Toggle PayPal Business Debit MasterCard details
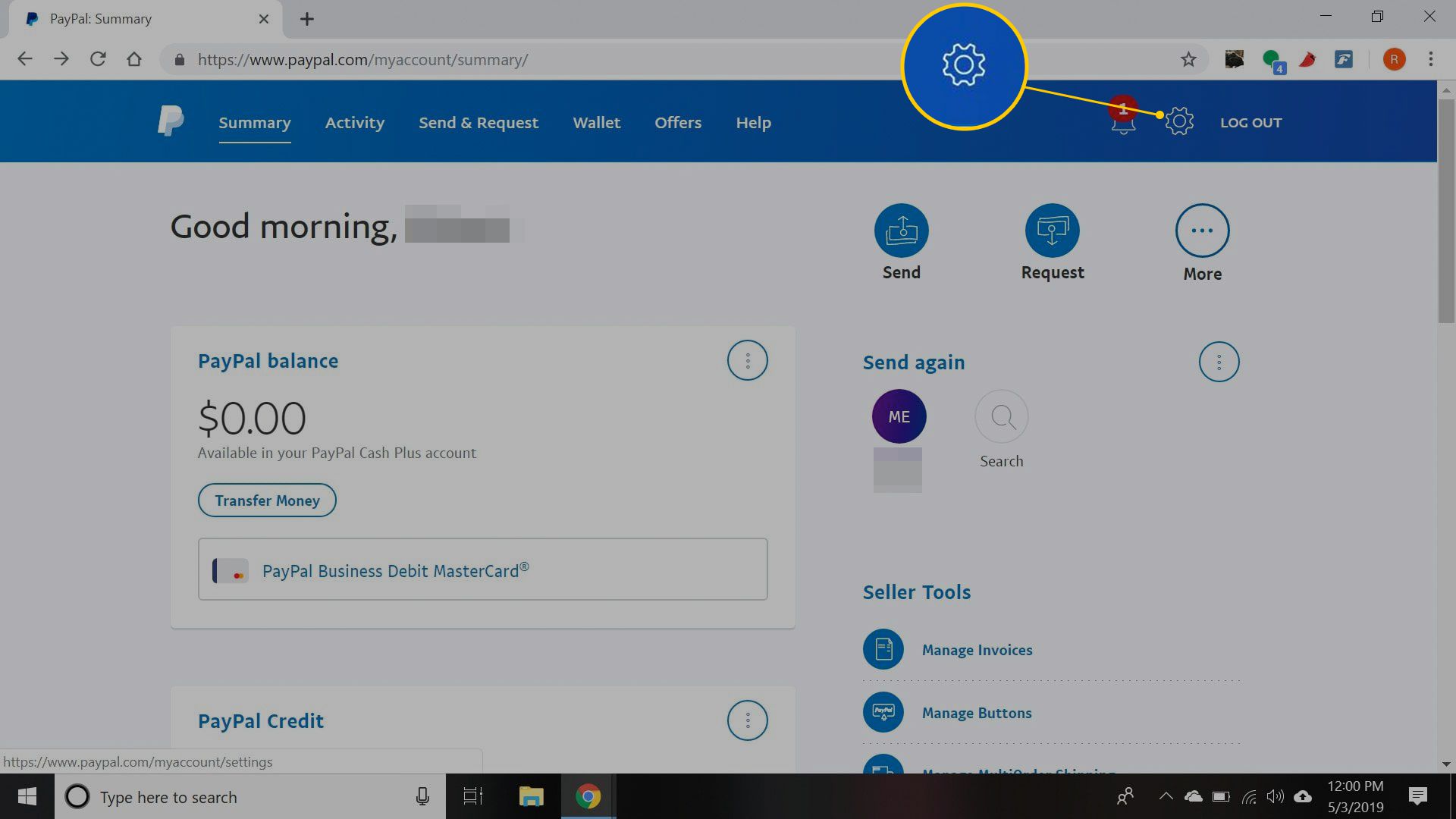 tap(483, 570)
